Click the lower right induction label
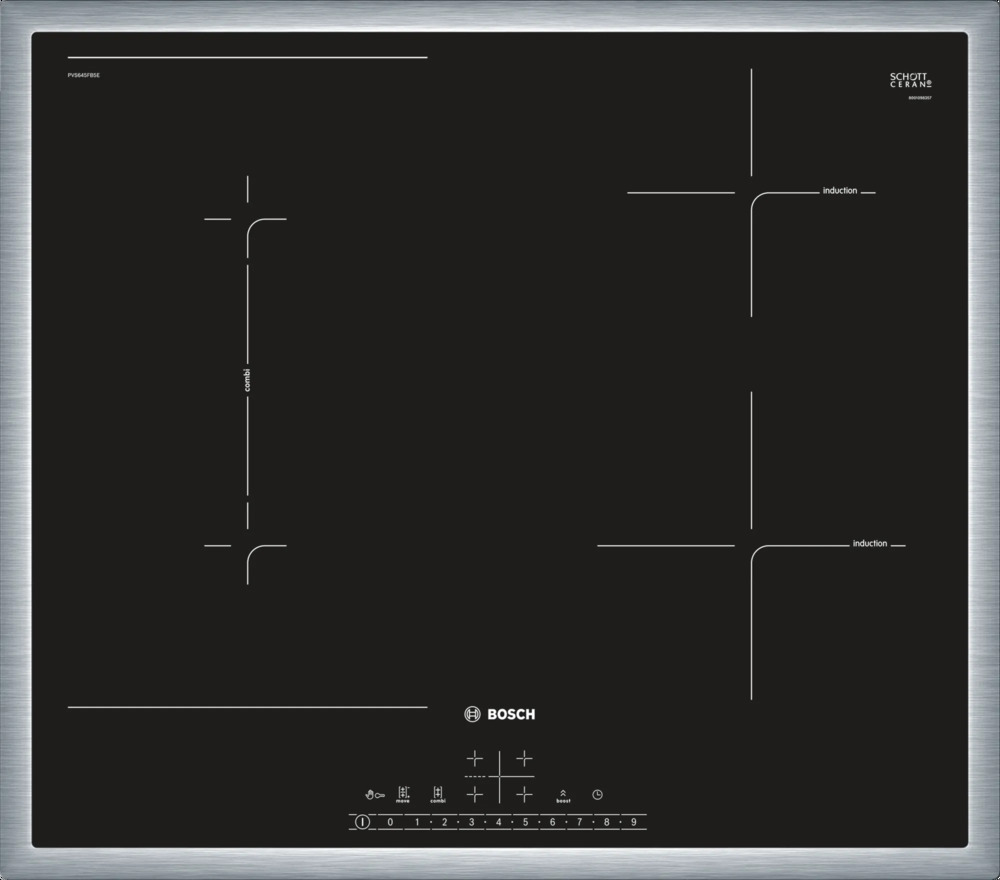Image resolution: width=1000 pixels, height=880 pixels. pyautogui.click(x=870, y=543)
